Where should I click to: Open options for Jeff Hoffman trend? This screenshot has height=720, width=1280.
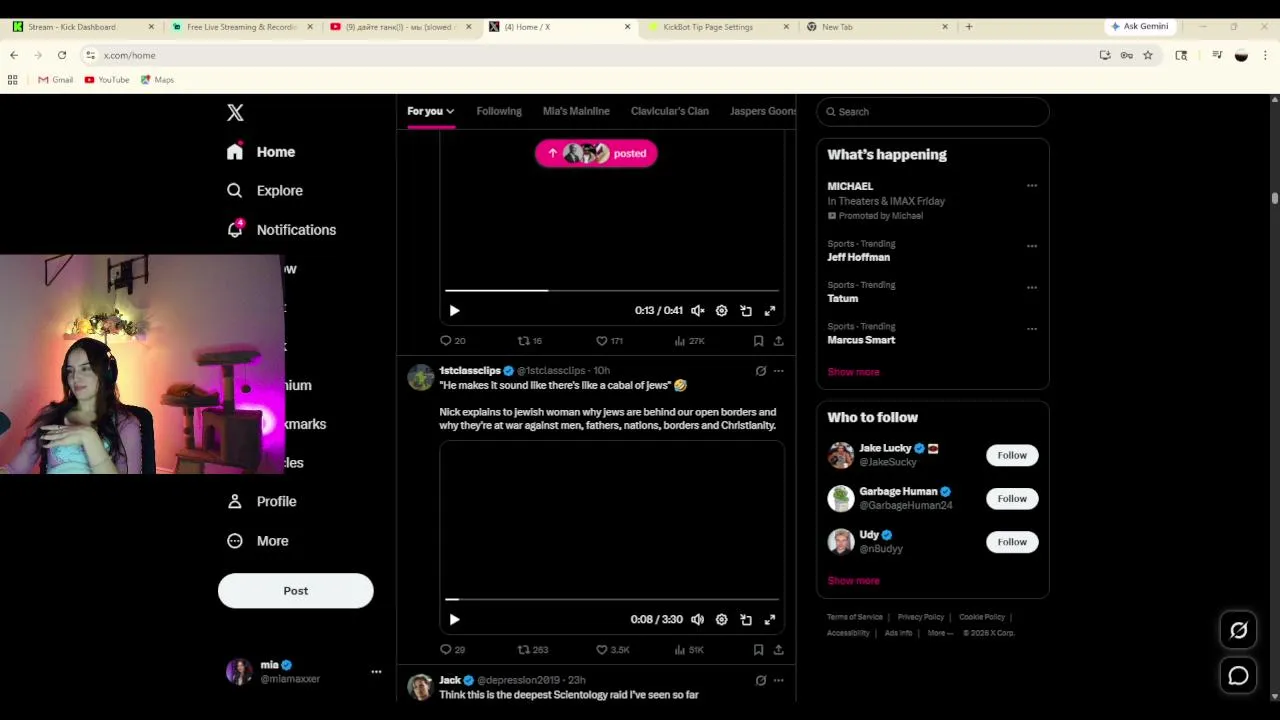click(x=1032, y=246)
